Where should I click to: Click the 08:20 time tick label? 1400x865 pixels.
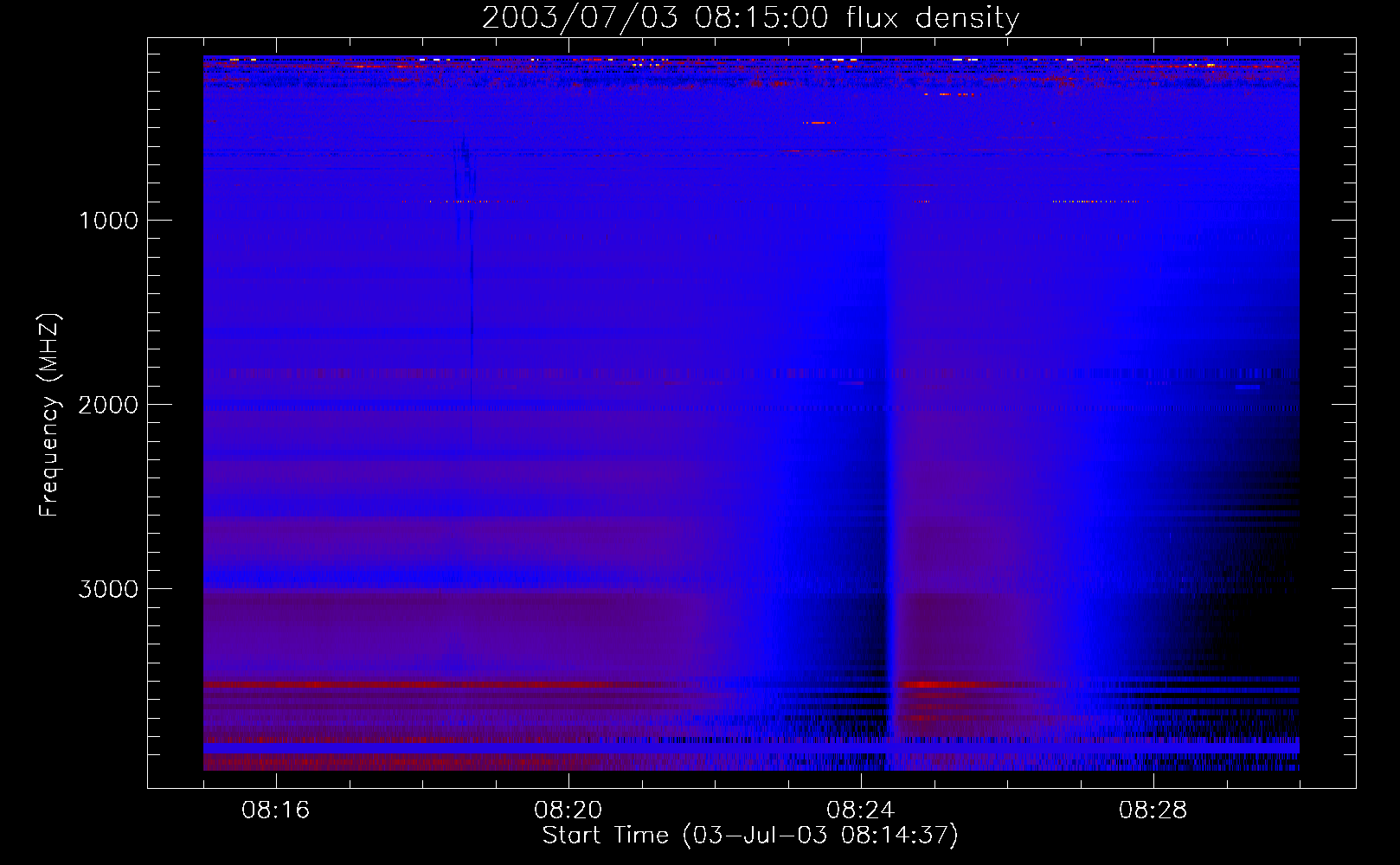[x=568, y=811]
